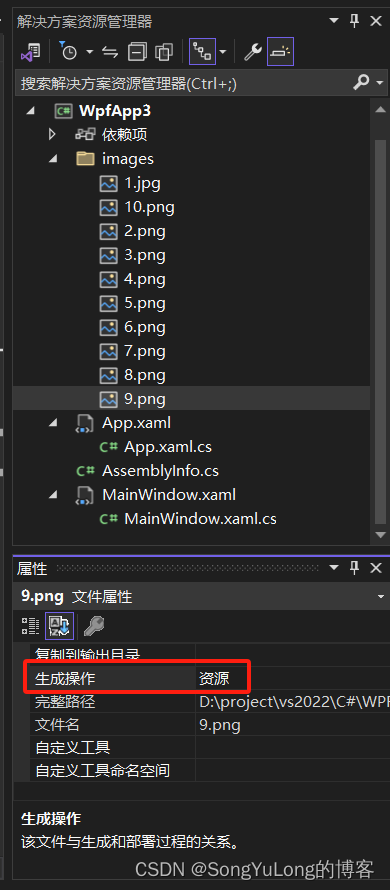Select the images folder
Viewport: 390px width, 890px height.
point(128,159)
